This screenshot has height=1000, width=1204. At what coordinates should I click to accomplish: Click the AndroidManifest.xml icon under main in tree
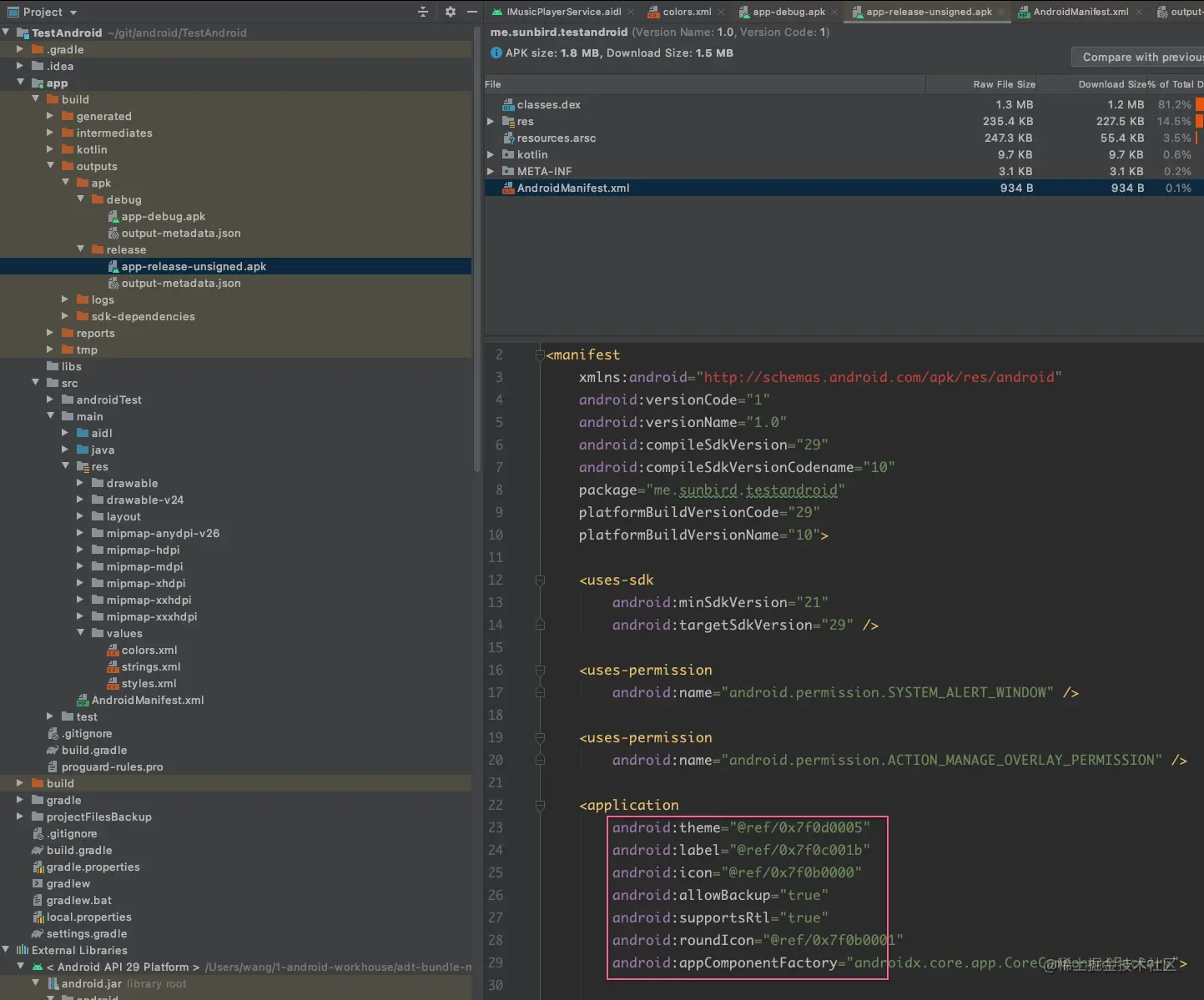(83, 700)
